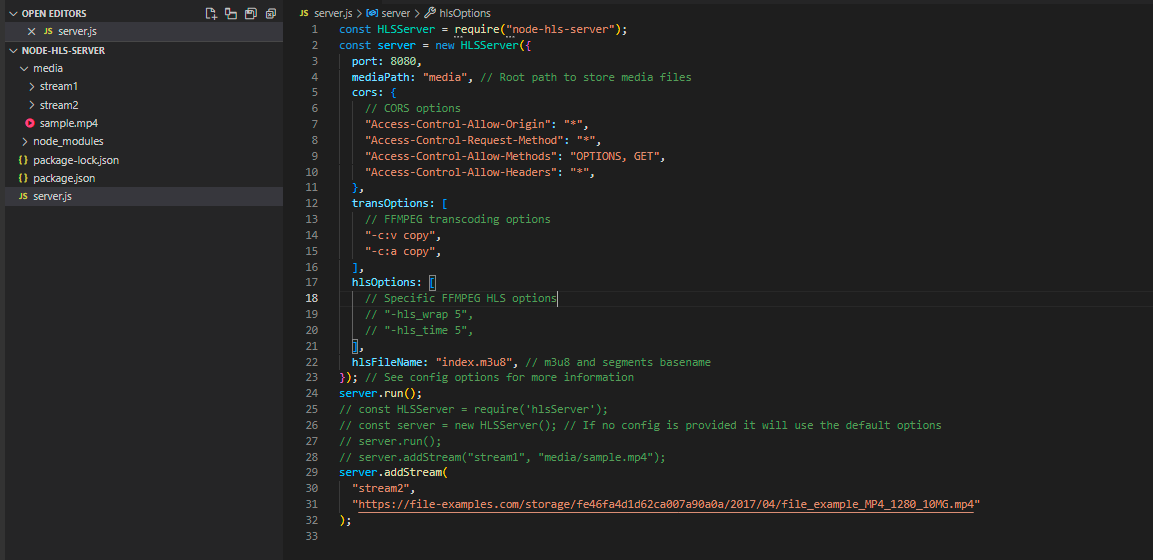
Task: Click the video icon beside sample.mp4
Action: pos(30,123)
